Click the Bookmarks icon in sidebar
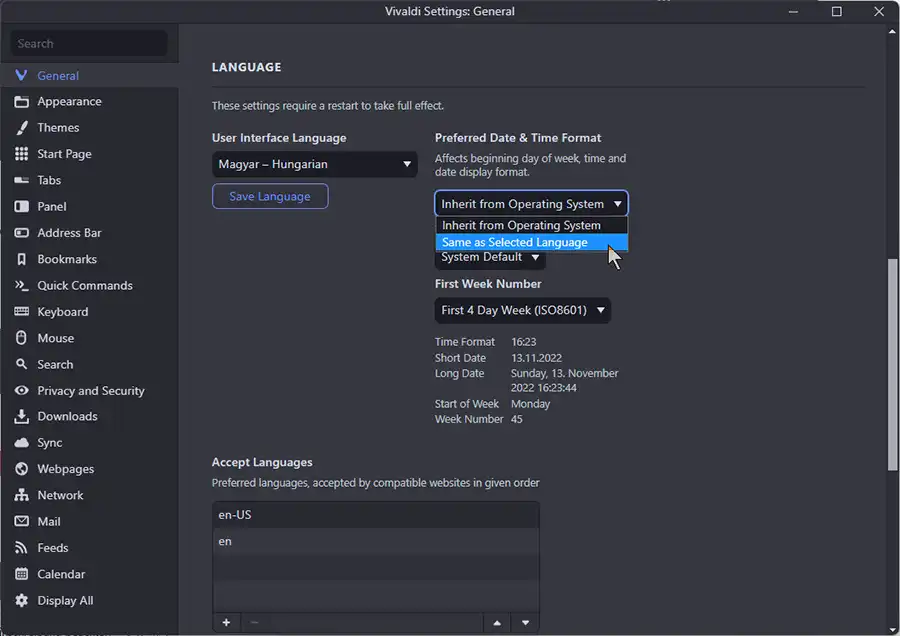900x636 pixels. pyautogui.click(x=21, y=259)
